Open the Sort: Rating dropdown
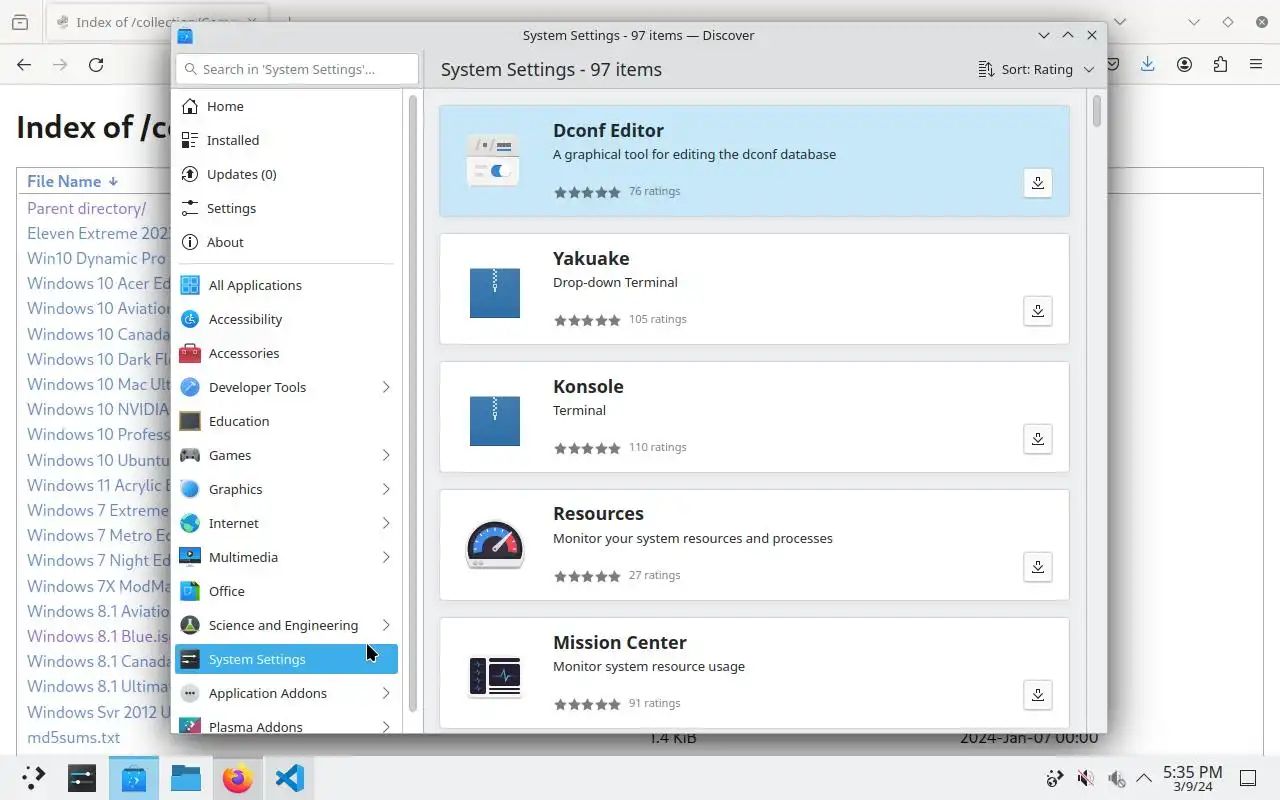Image resolution: width=1280 pixels, height=800 pixels. [1036, 69]
